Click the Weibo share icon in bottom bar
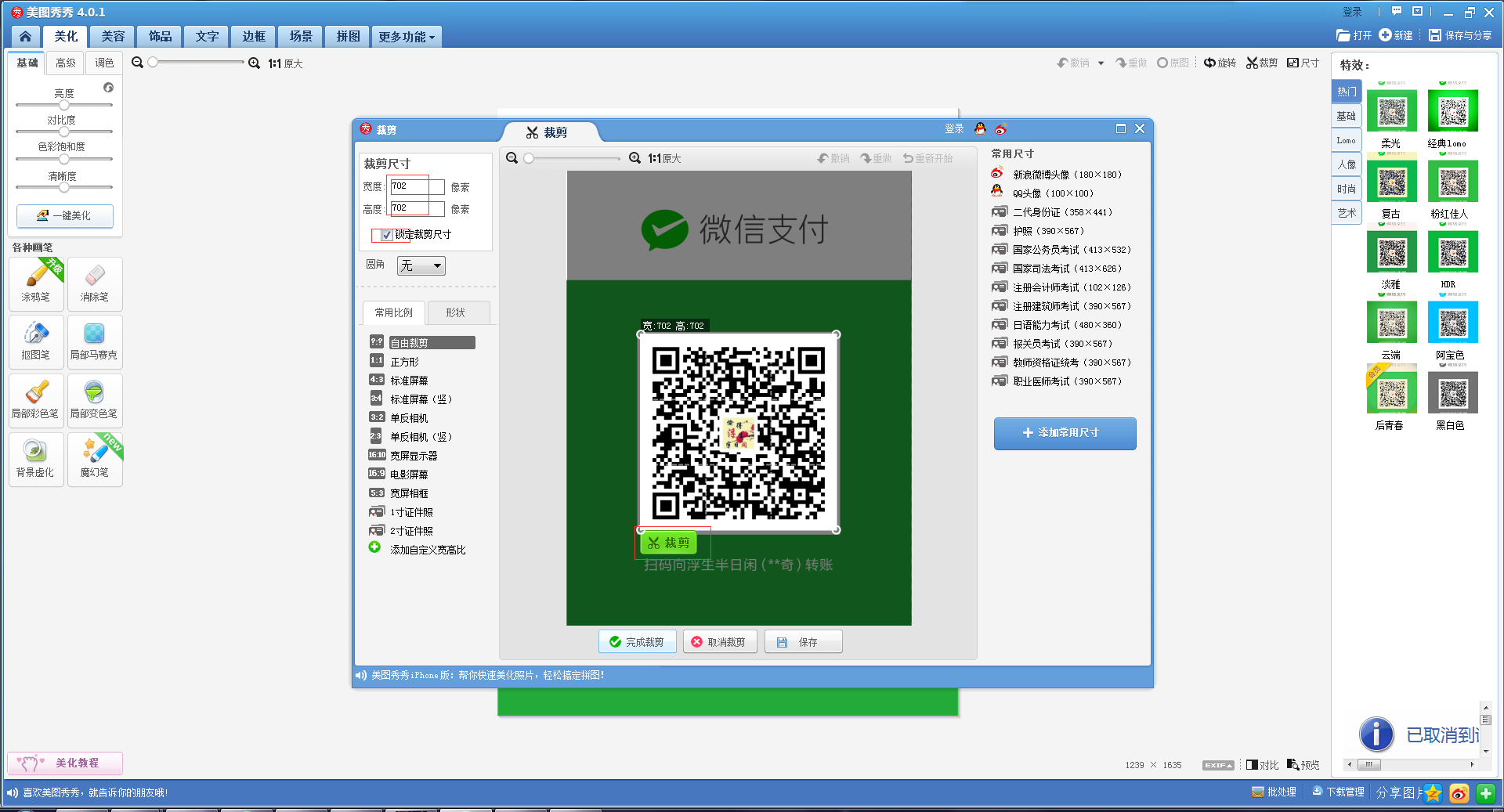The image size is (1504, 812). click(x=1459, y=793)
